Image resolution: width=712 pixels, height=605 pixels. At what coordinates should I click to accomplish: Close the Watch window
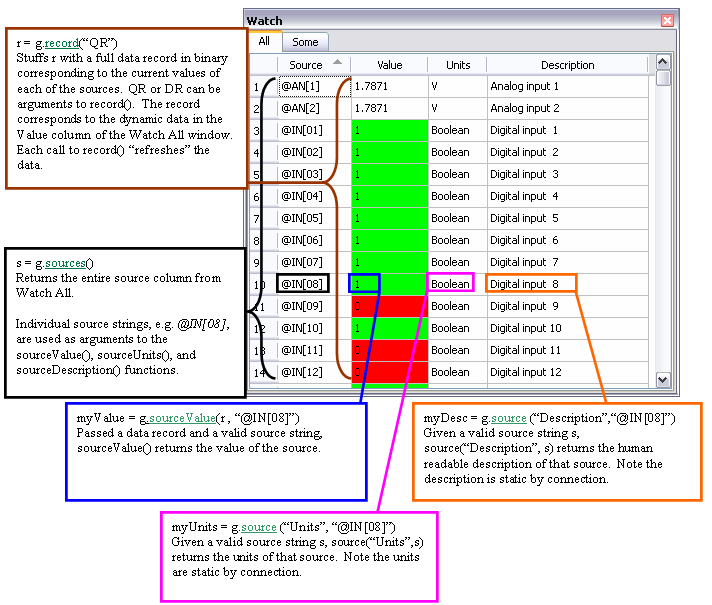tap(667, 20)
